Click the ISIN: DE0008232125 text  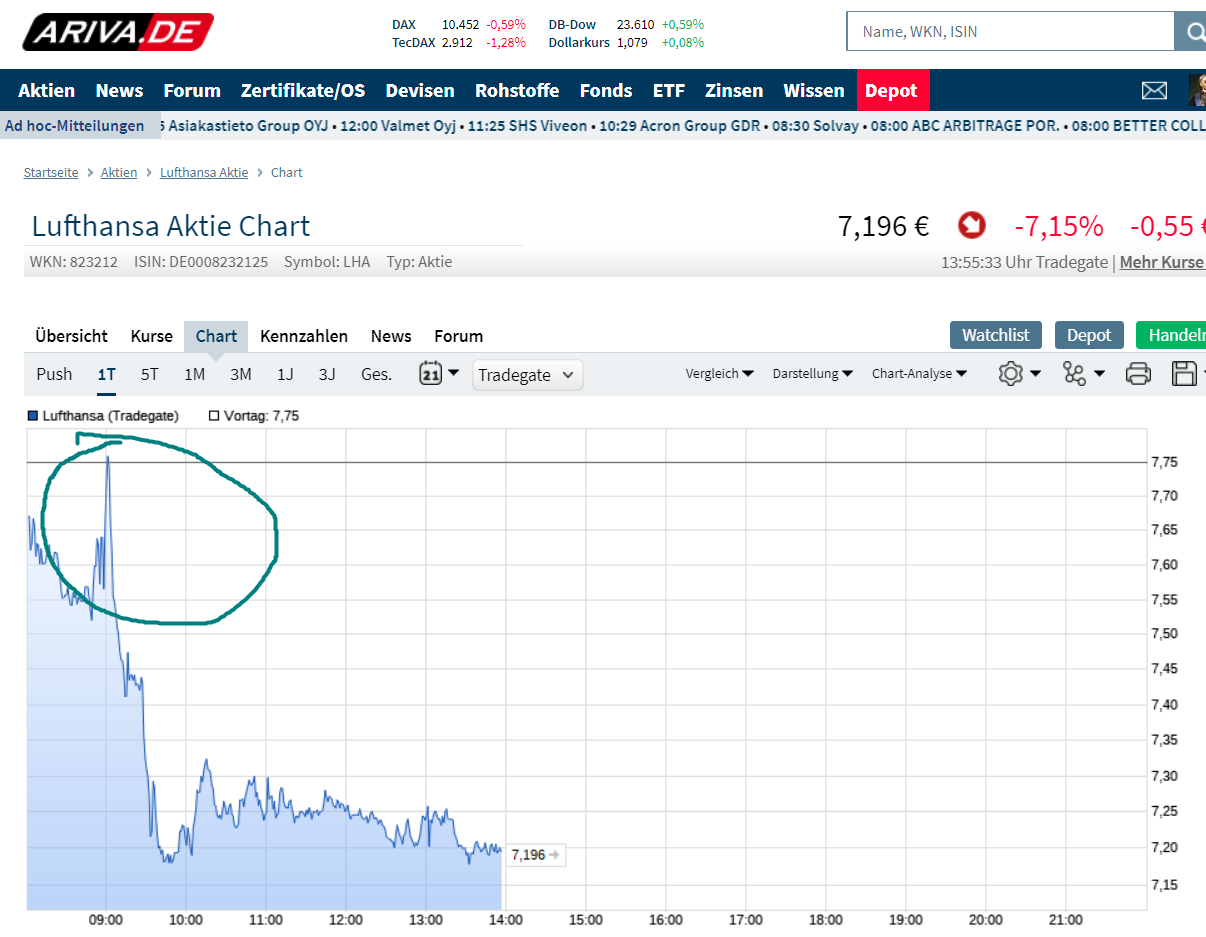201,262
